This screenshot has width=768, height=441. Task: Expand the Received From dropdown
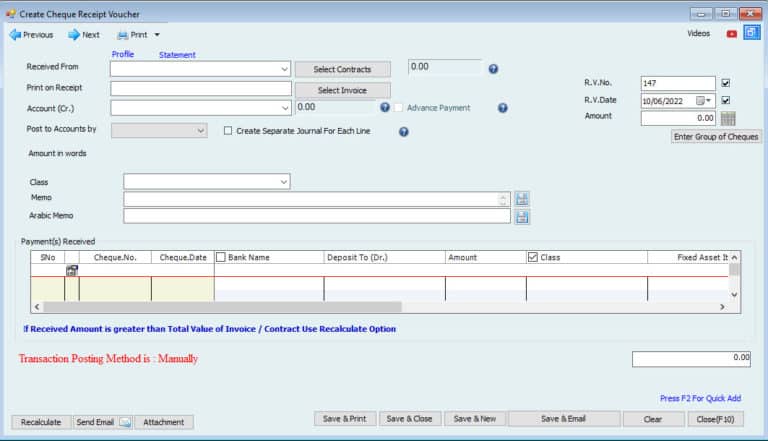(285, 69)
